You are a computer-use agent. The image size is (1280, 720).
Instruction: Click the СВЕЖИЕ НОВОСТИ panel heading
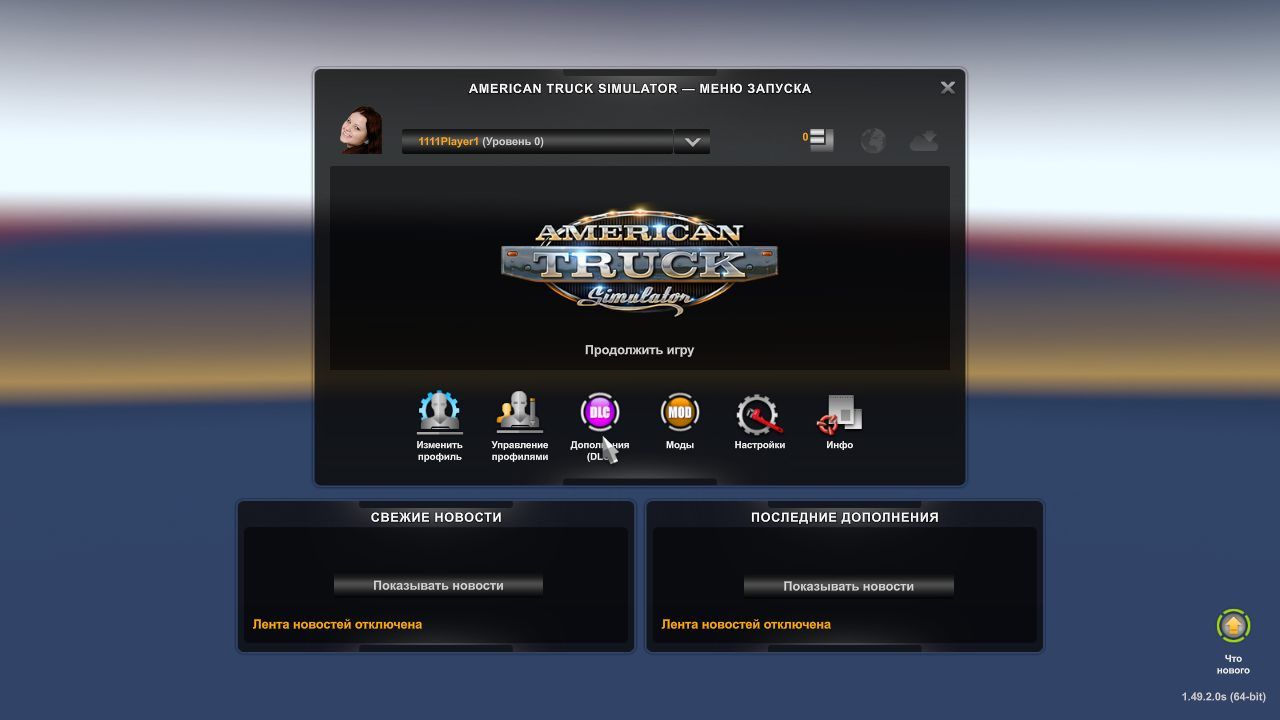pos(436,517)
